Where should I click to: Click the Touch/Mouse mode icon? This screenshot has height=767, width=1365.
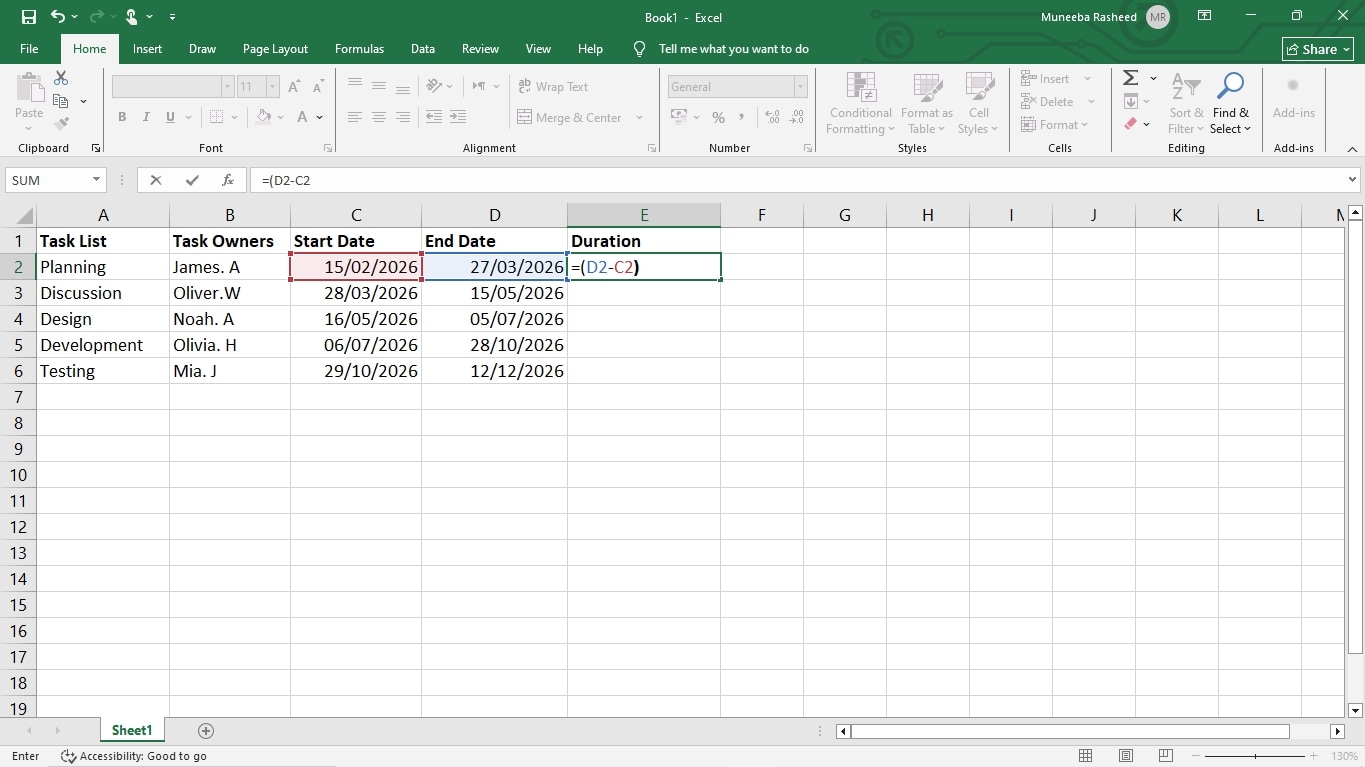tap(131, 17)
